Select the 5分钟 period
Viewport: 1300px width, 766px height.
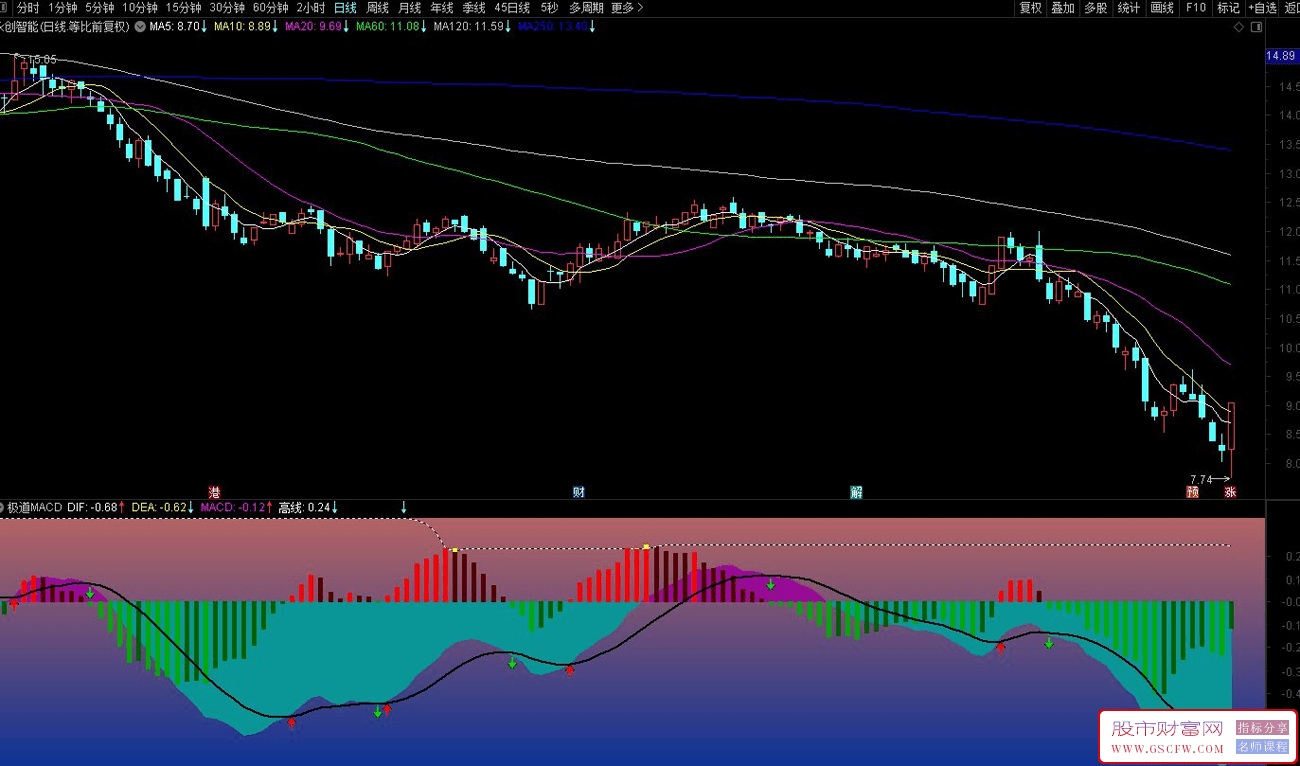coord(100,7)
